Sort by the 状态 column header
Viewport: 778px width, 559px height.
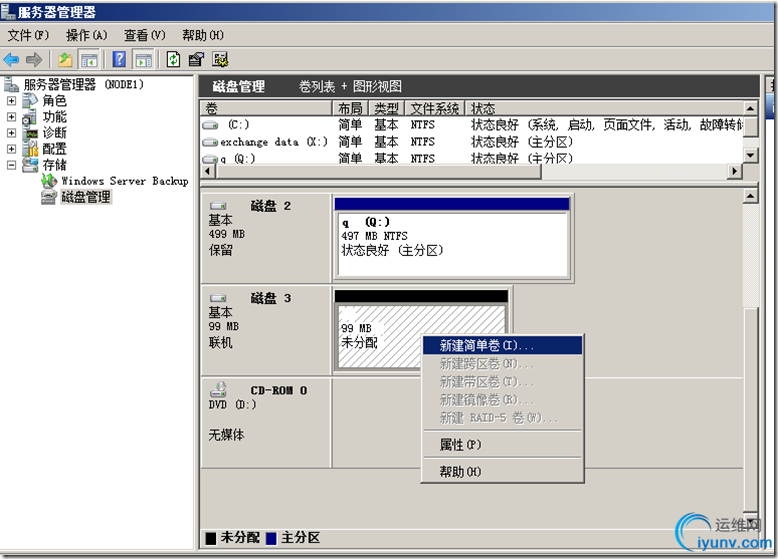(x=604, y=108)
